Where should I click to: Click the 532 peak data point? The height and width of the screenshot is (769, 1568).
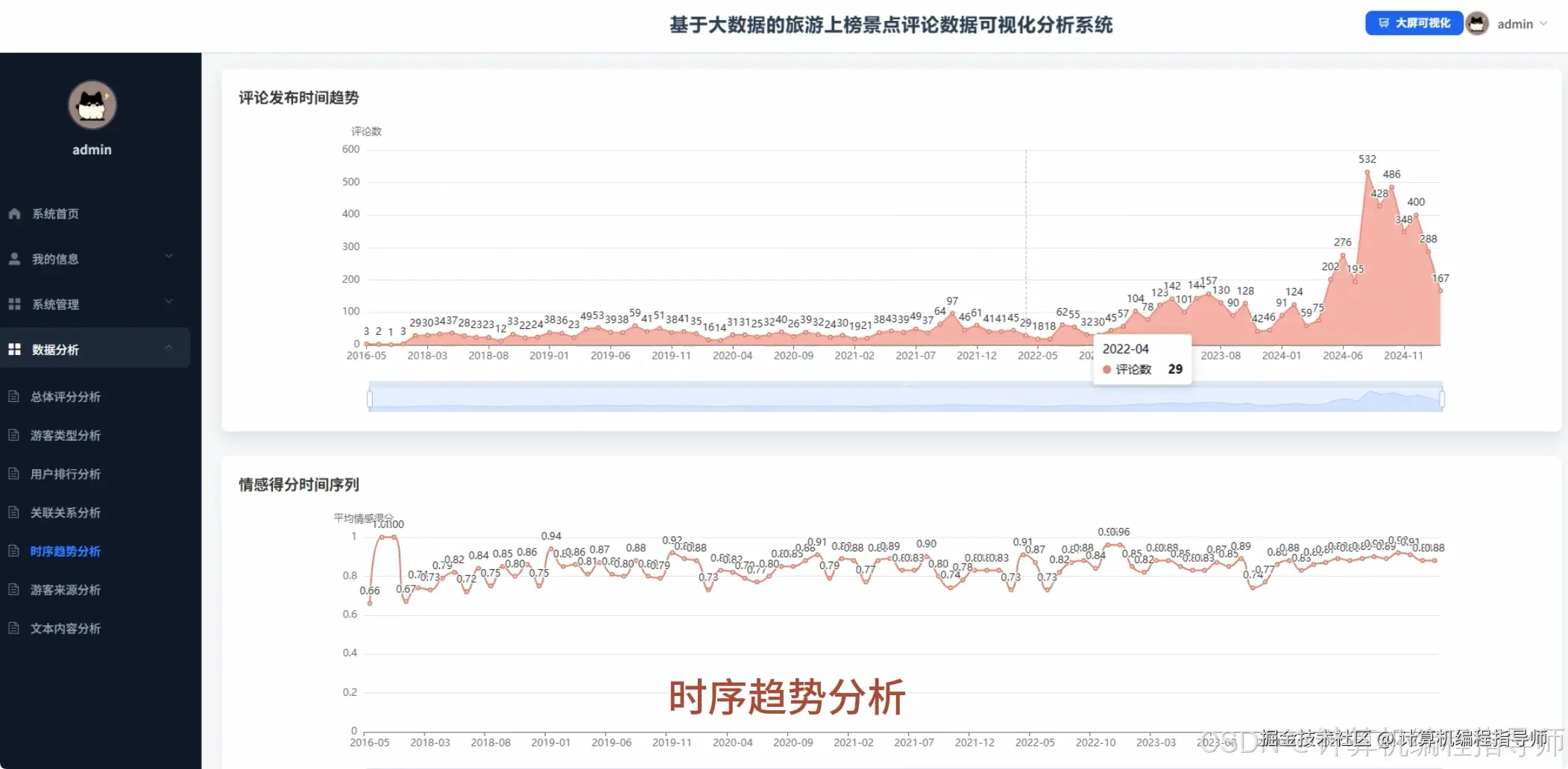coord(1367,172)
